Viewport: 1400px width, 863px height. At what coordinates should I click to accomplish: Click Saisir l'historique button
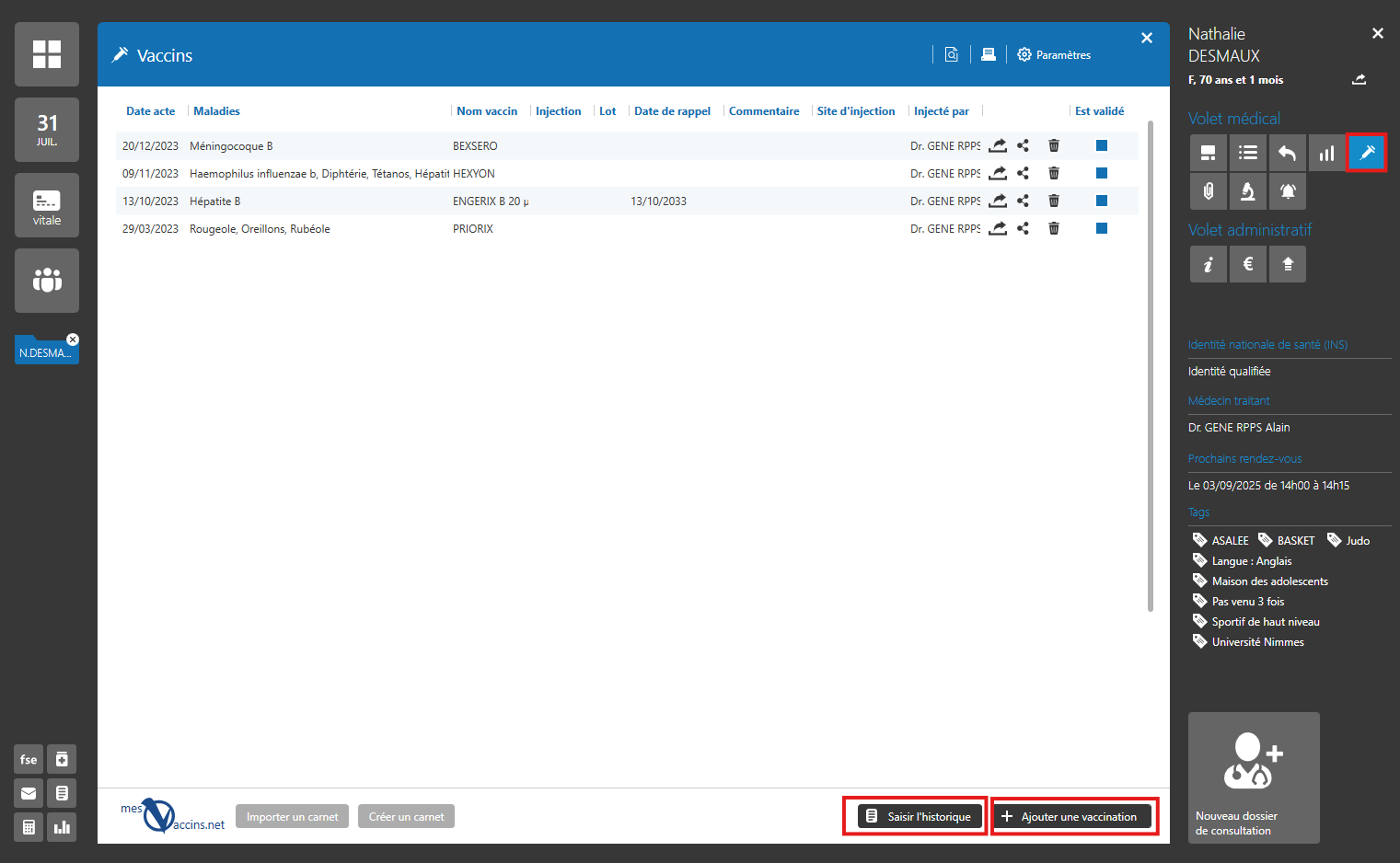(x=919, y=816)
